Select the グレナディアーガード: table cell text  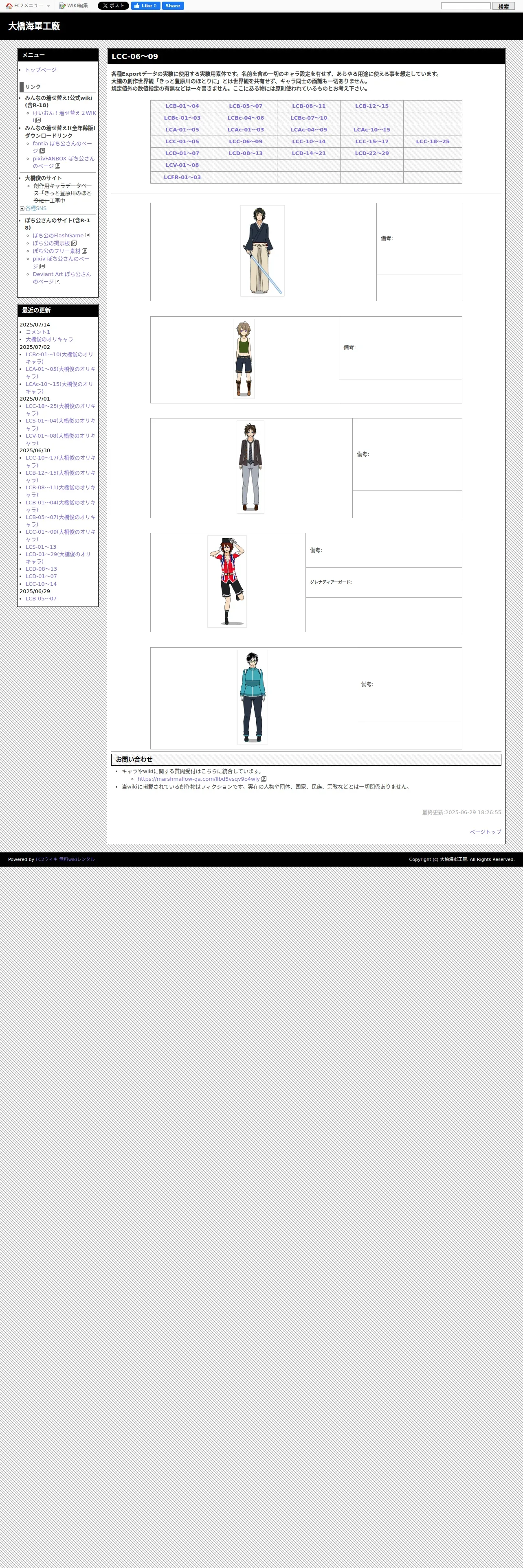pos(331,583)
